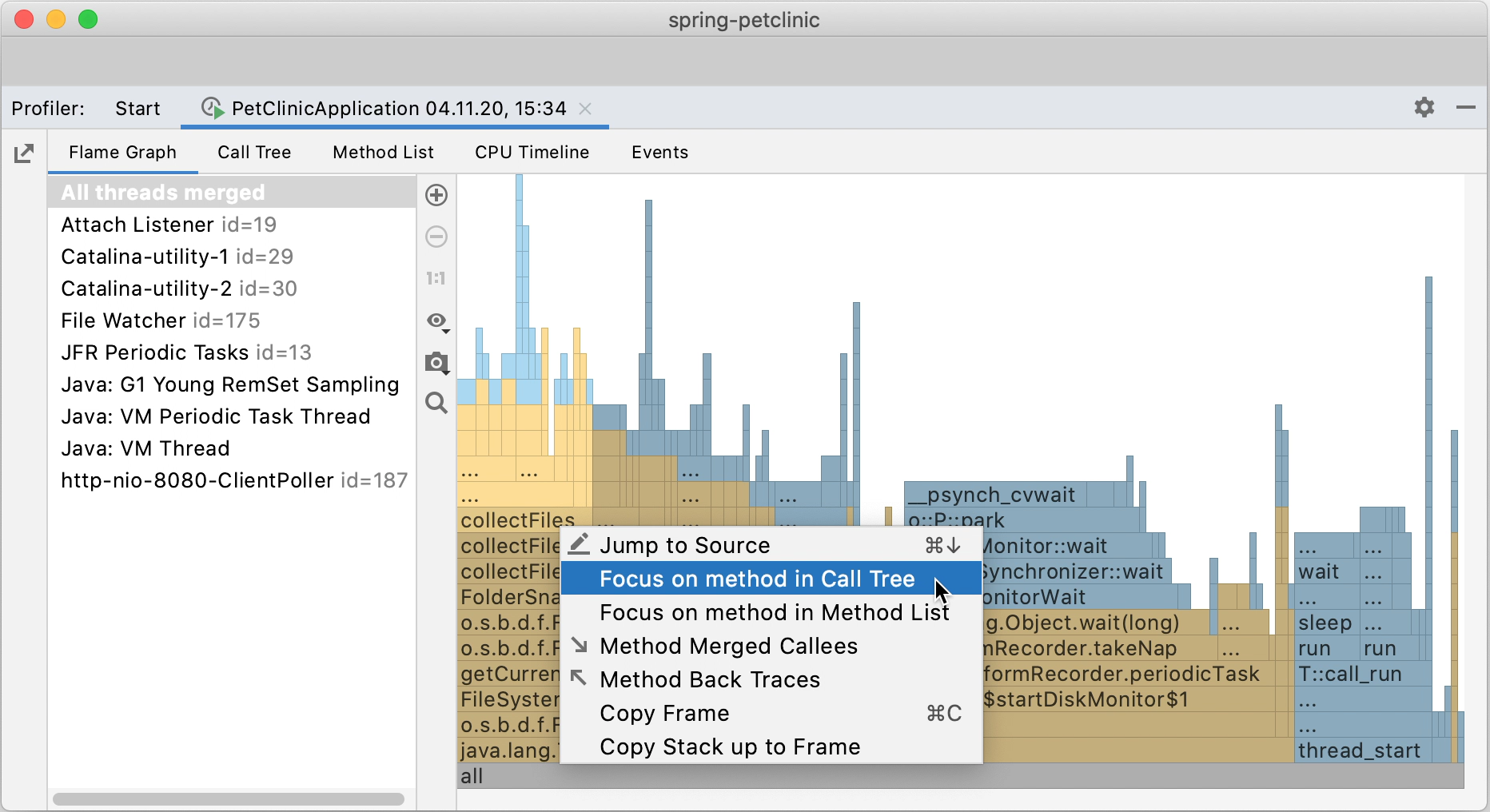Click the horizontal scrollbar under thread list
The width and height of the screenshot is (1490, 812).
pos(229,799)
